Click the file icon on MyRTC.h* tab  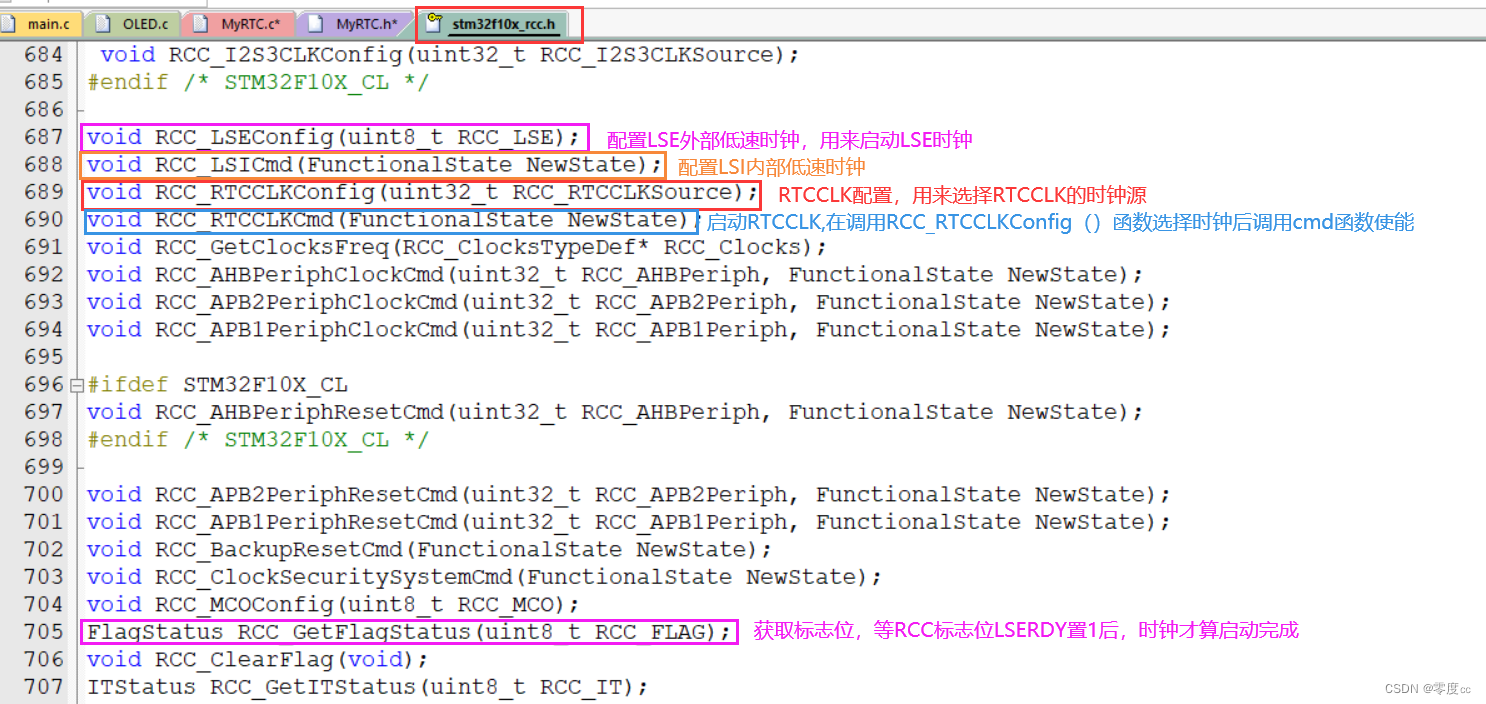[318, 22]
